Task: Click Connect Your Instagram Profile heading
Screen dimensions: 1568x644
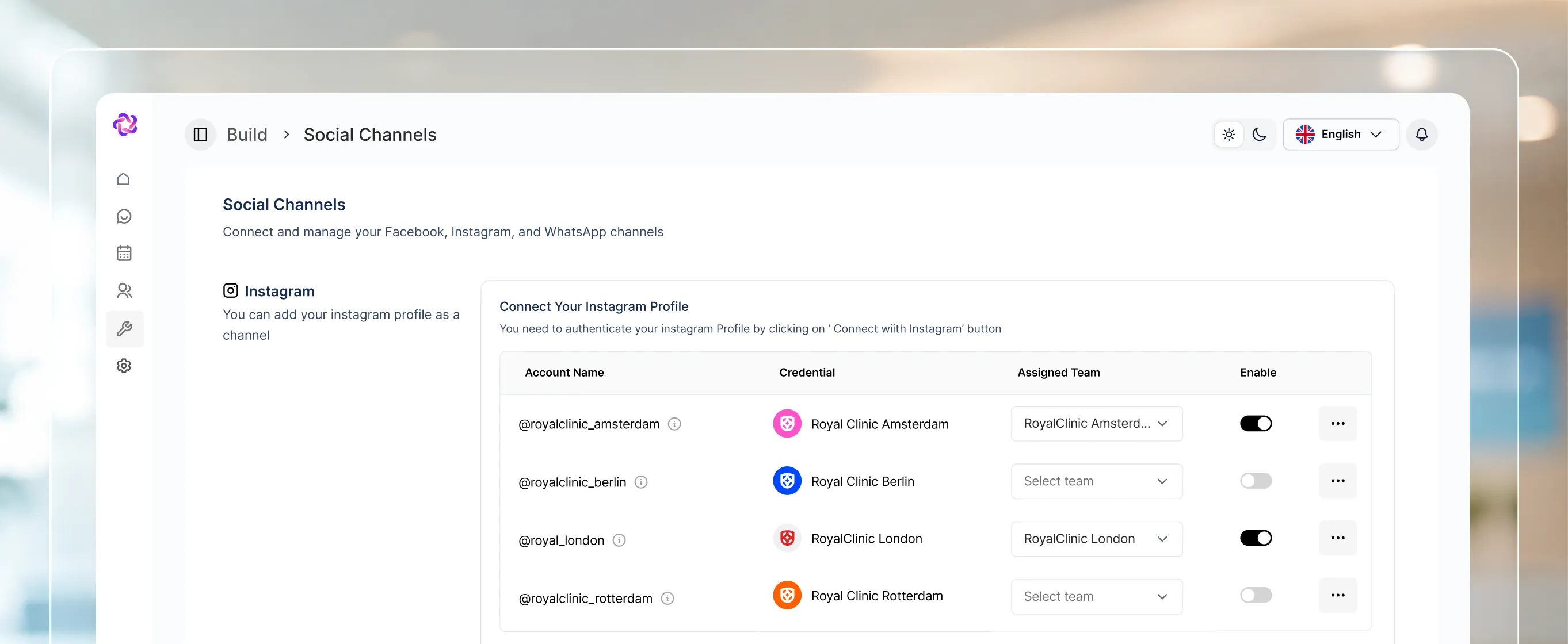Action: click(x=593, y=306)
